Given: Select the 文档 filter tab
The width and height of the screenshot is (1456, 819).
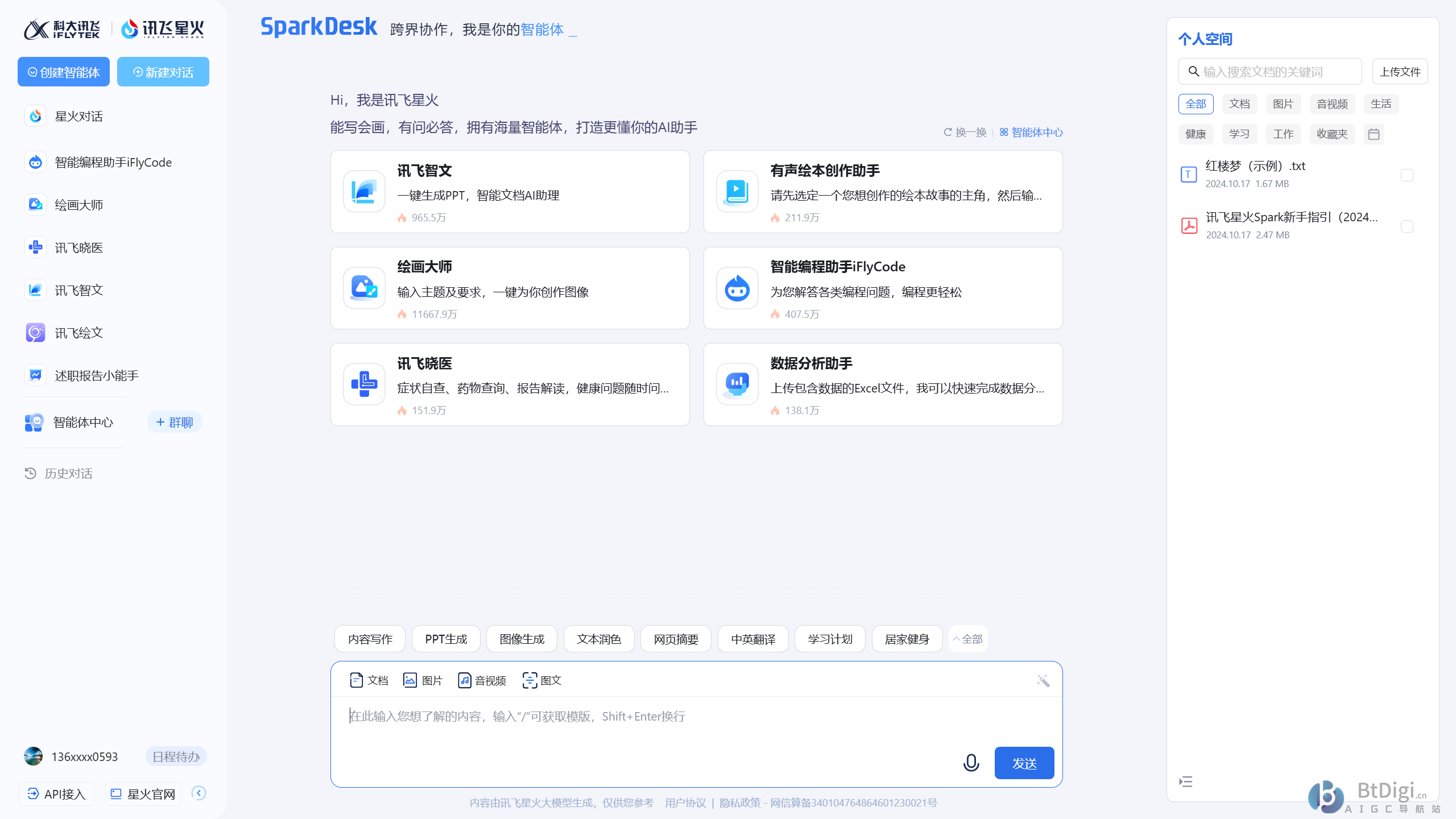Looking at the screenshot, I should [1239, 104].
